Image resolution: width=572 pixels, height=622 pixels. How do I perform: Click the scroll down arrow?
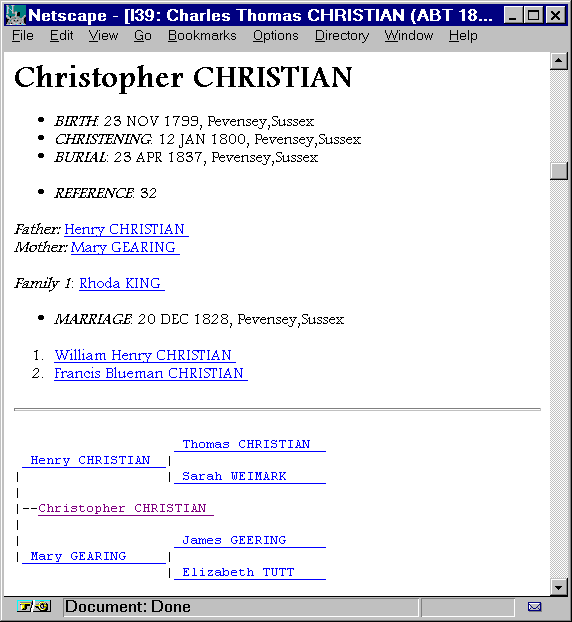pyautogui.click(x=559, y=587)
